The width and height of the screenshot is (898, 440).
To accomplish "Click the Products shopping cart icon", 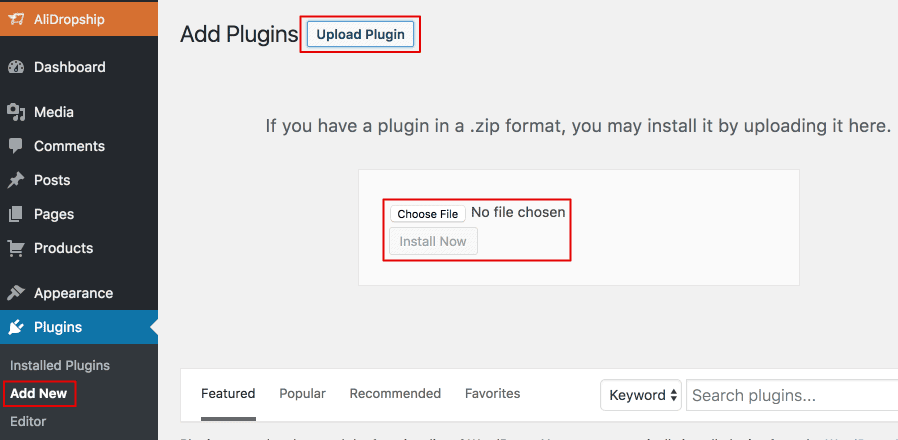I will pos(16,248).
